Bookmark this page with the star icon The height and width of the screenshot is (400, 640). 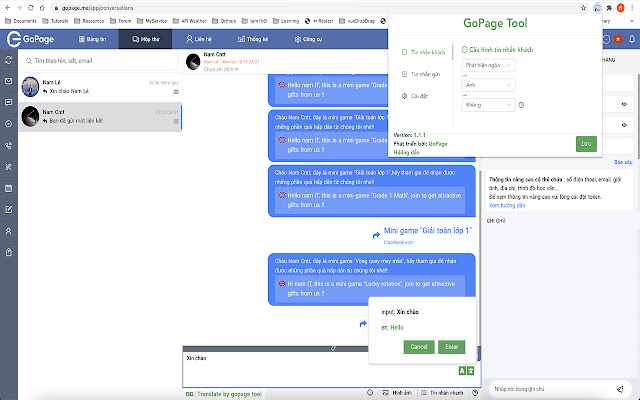point(583,8)
